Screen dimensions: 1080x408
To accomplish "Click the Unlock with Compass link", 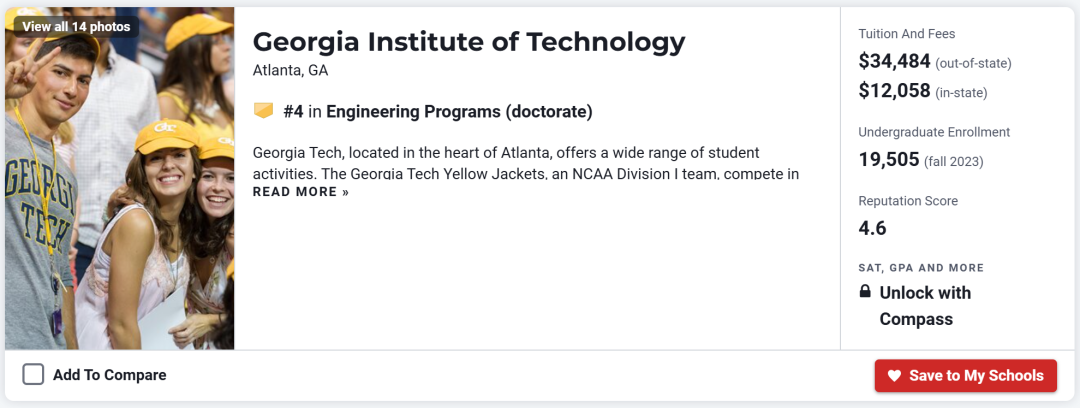I will pos(925,306).
